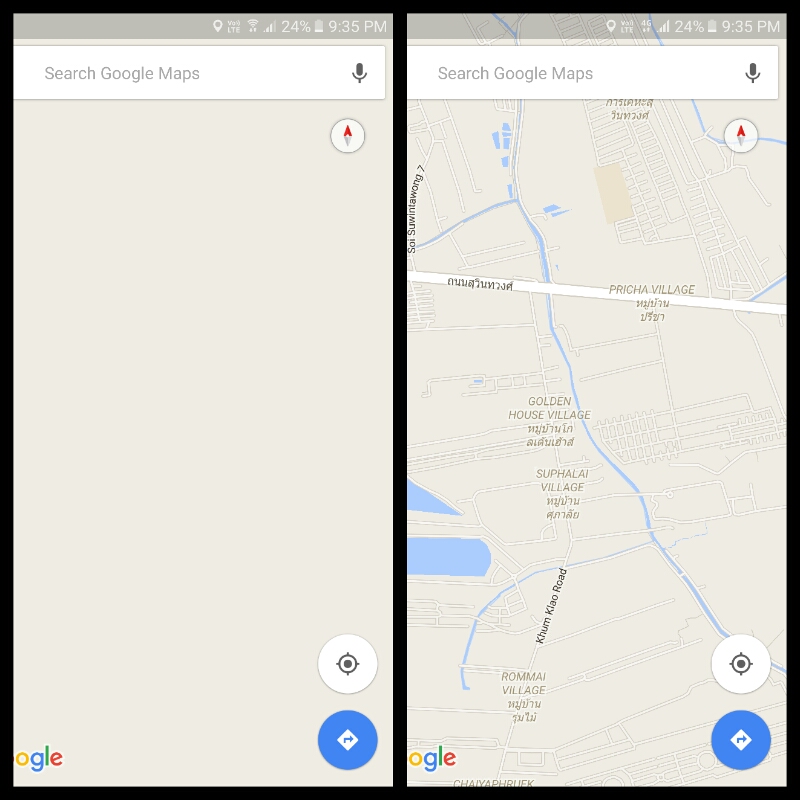Tap the microphone icon in right search bar

pos(753,73)
